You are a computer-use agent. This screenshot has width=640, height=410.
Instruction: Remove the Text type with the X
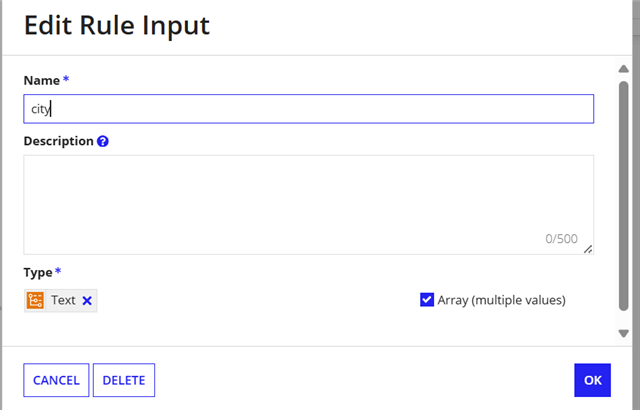click(87, 301)
